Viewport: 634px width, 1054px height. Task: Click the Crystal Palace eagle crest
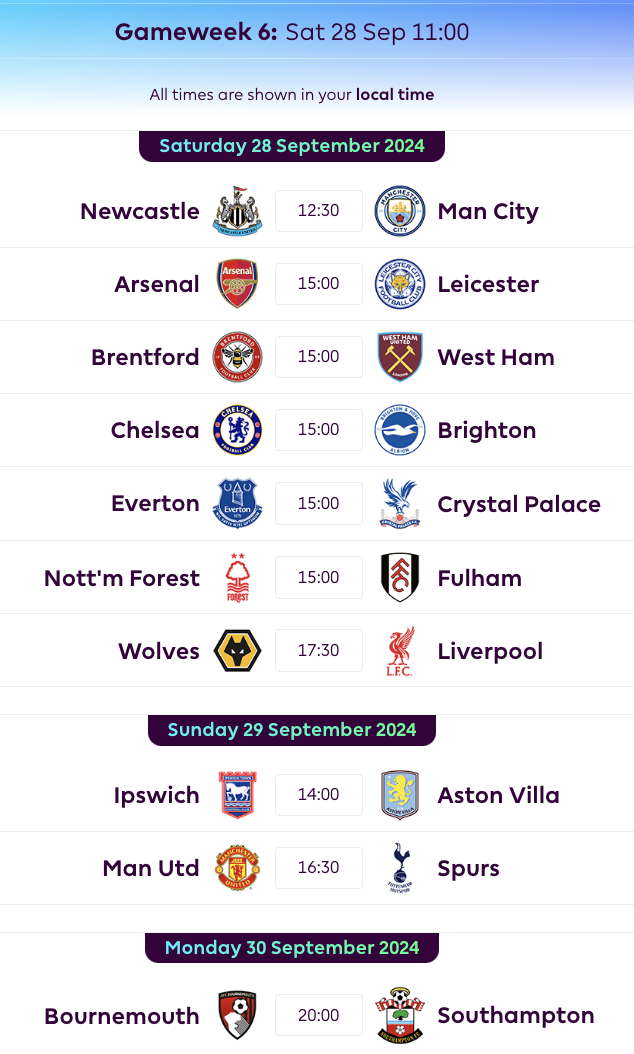click(x=399, y=503)
